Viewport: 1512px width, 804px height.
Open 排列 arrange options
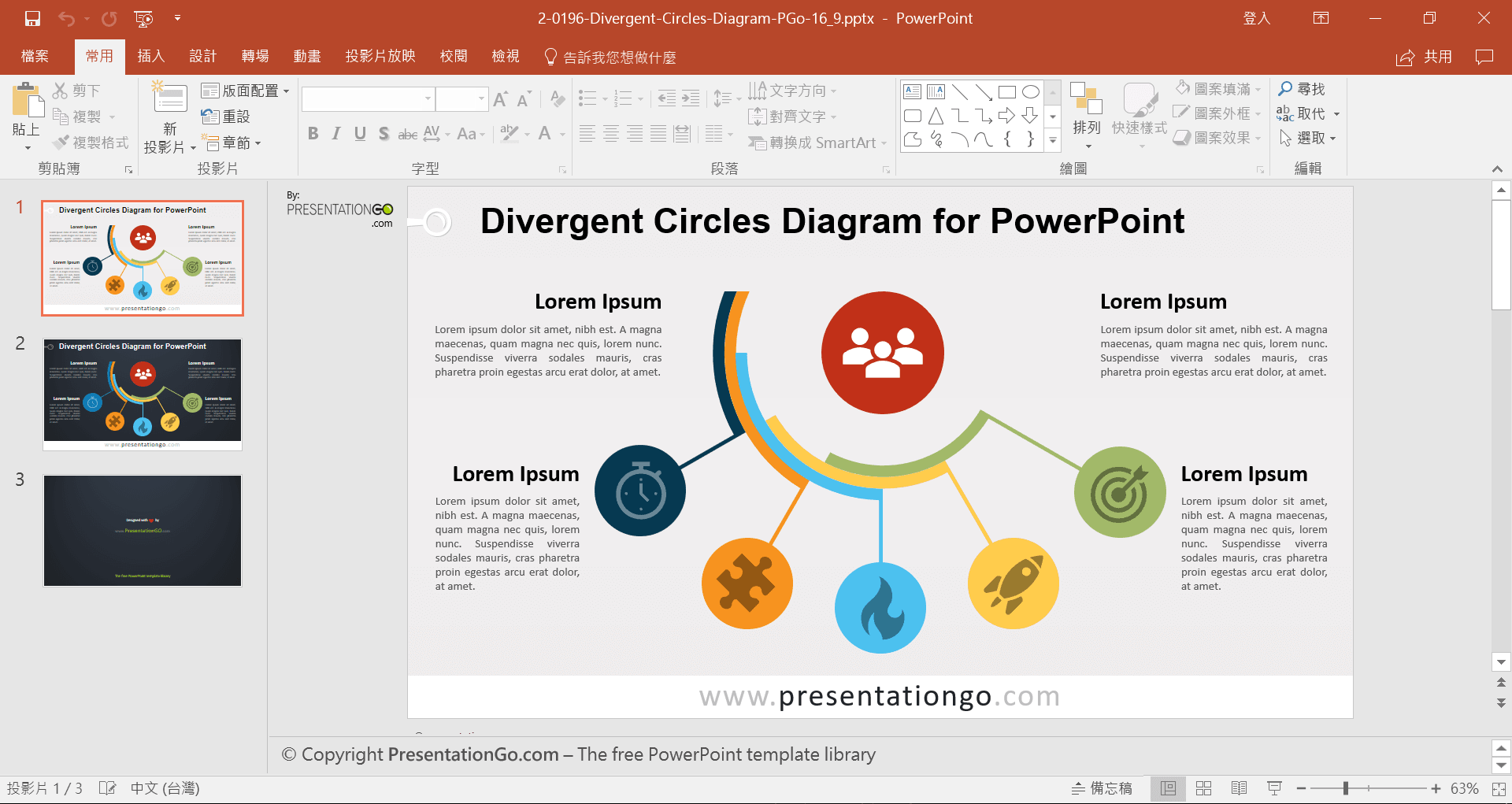[x=1086, y=116]
